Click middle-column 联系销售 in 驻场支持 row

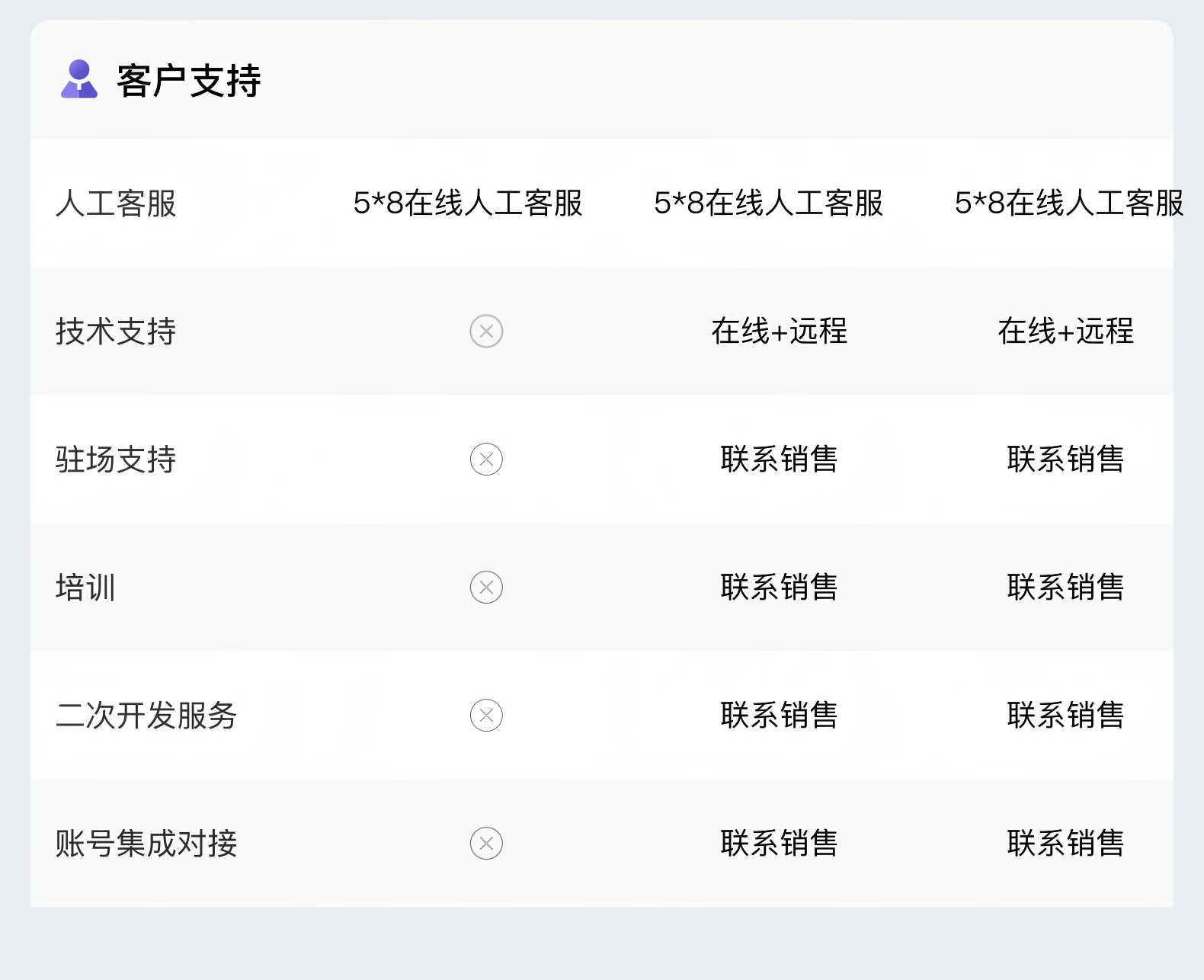tap(779, 460)
